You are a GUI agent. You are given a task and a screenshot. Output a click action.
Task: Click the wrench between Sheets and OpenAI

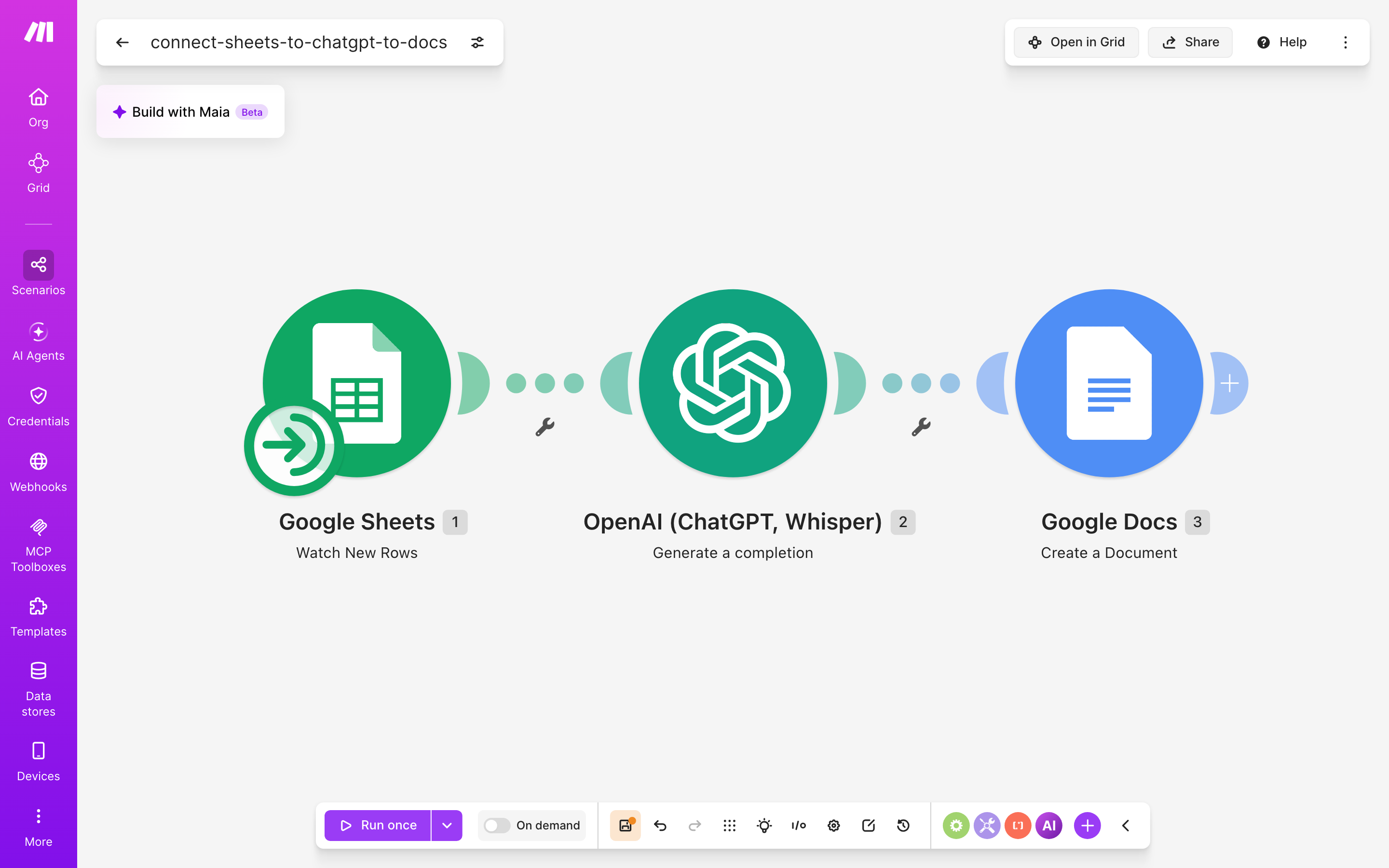(x=545, y=427)
